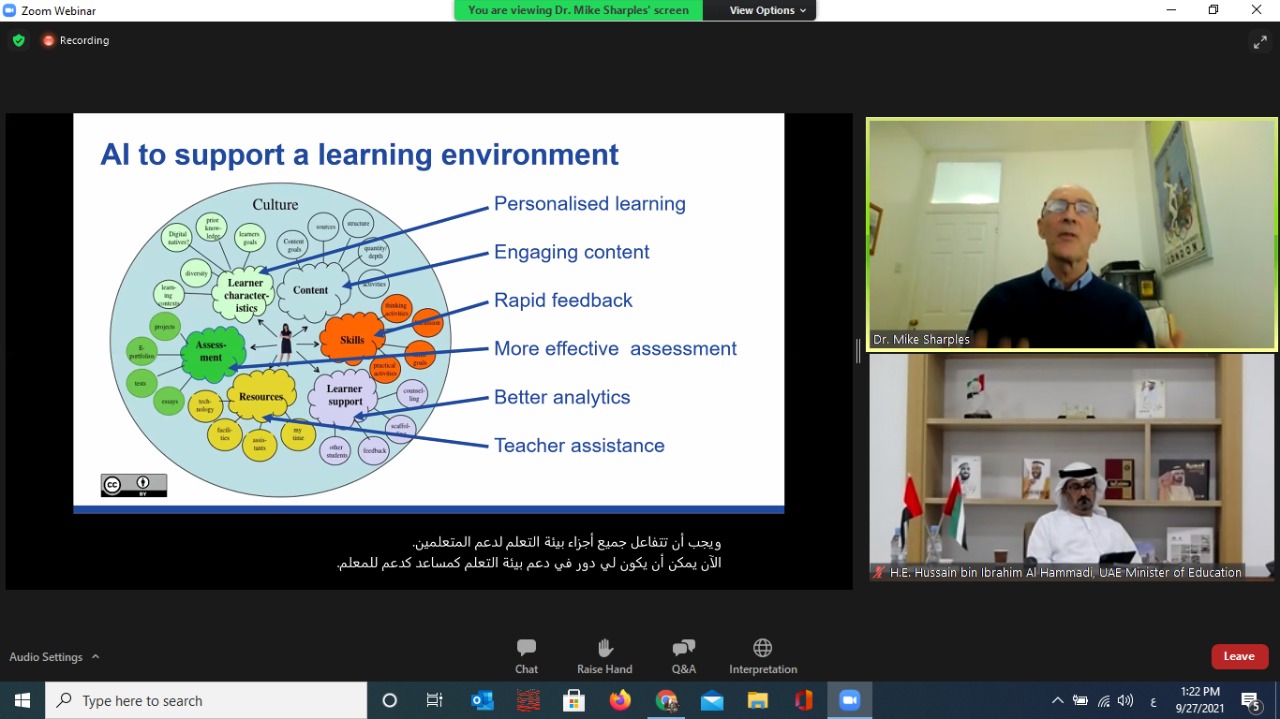This screenshot has height=719, width=1280.
Task: Open Firefox from the taskbar
Action: [620, 700]
